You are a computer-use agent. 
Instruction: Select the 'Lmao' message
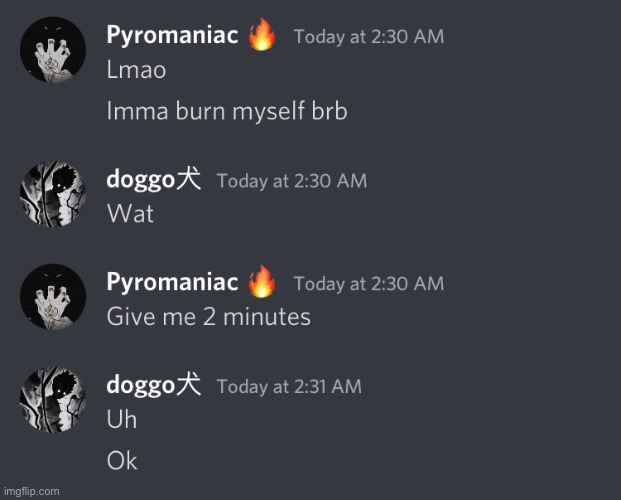[x=136, y=70]
